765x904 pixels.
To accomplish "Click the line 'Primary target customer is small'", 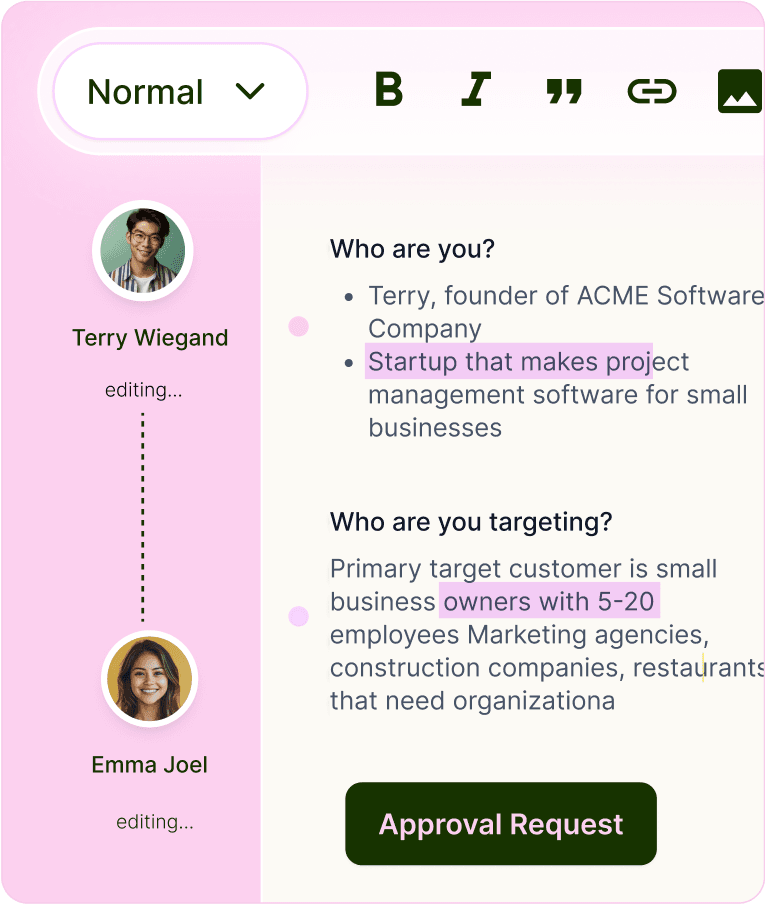I will pos(523,568).
